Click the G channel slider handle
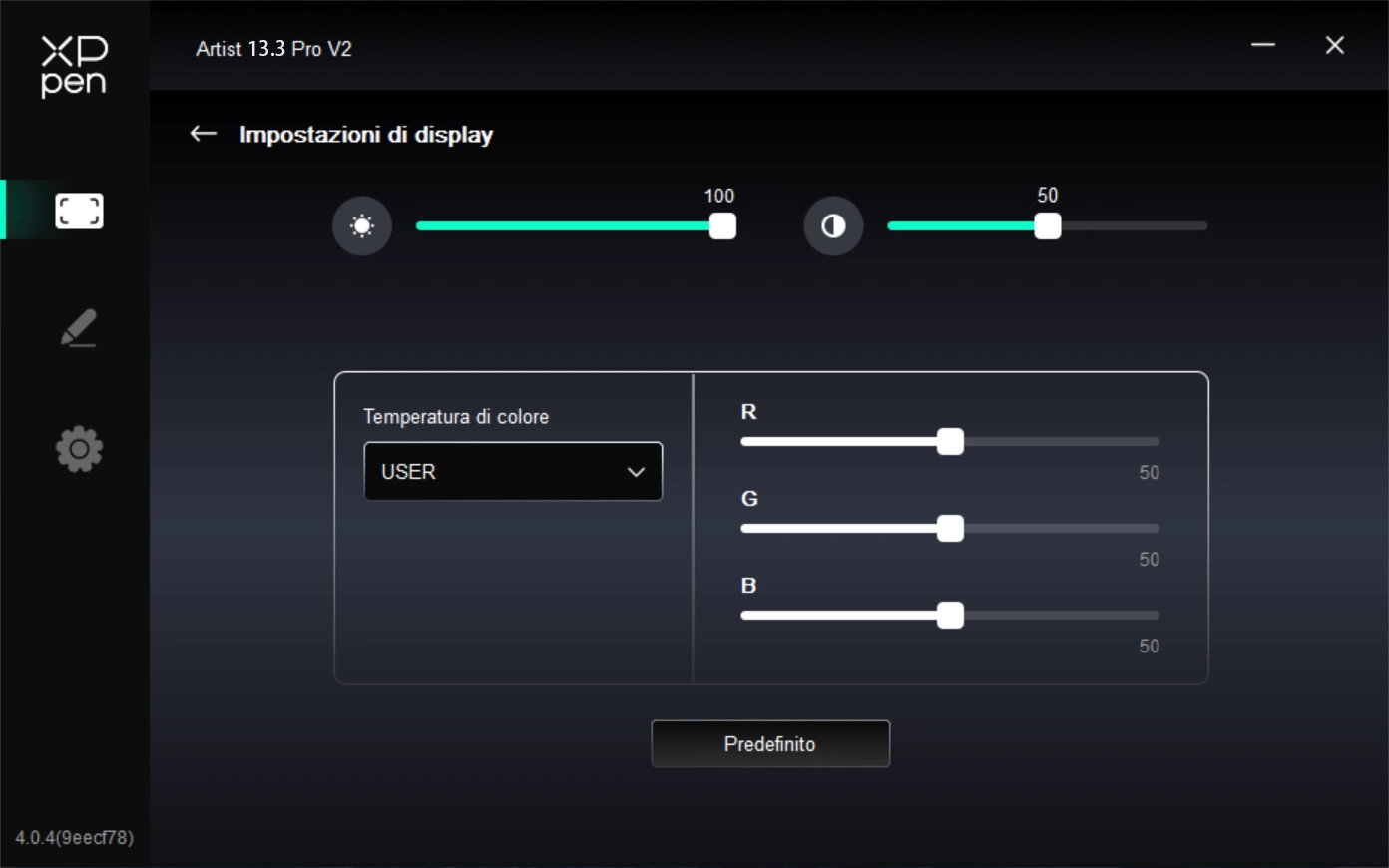The height and width of the screenshot is (868, 1389). pyautogui.click(x=950, y=529)
